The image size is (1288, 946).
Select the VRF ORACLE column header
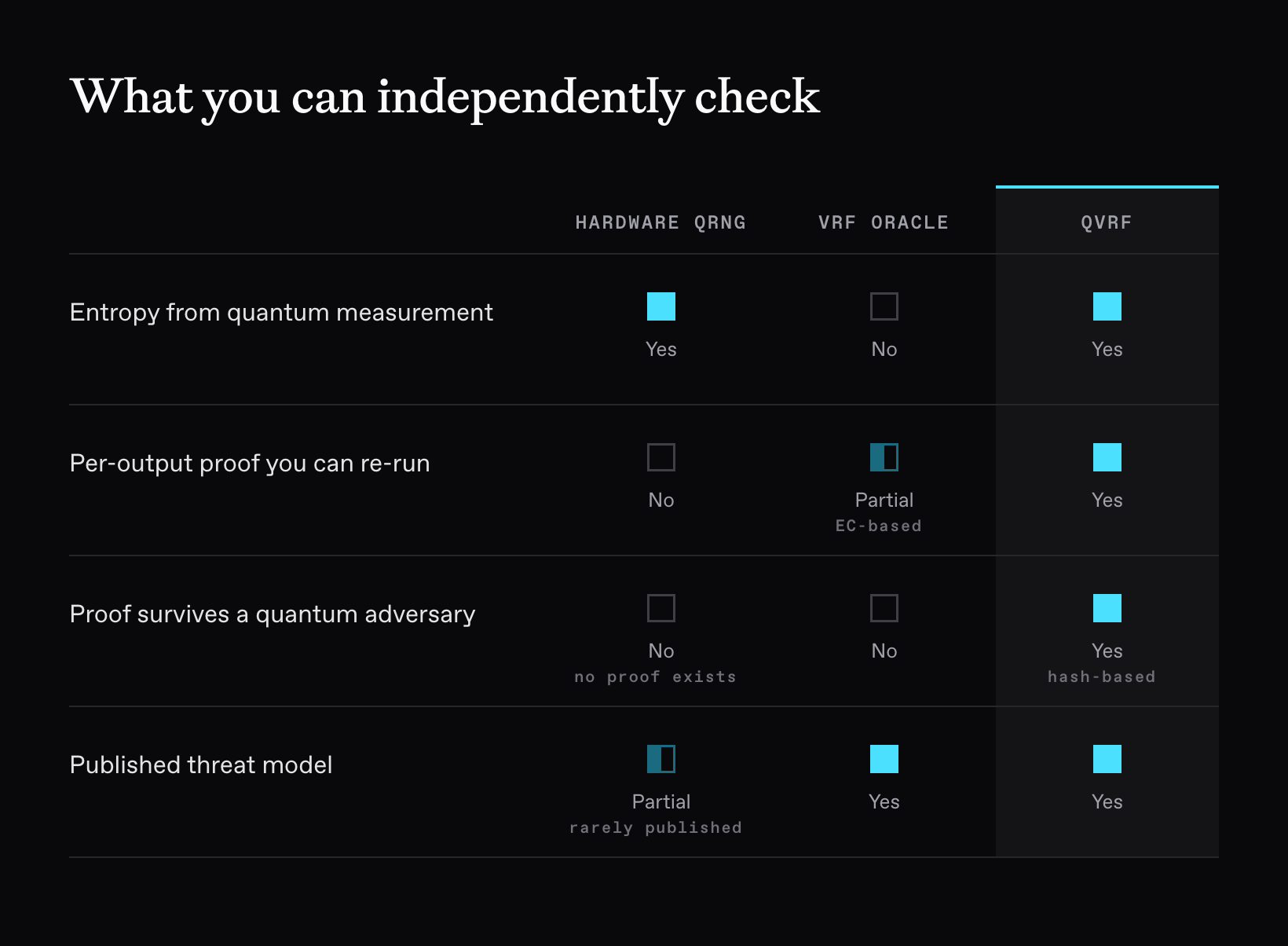[884, 222]
